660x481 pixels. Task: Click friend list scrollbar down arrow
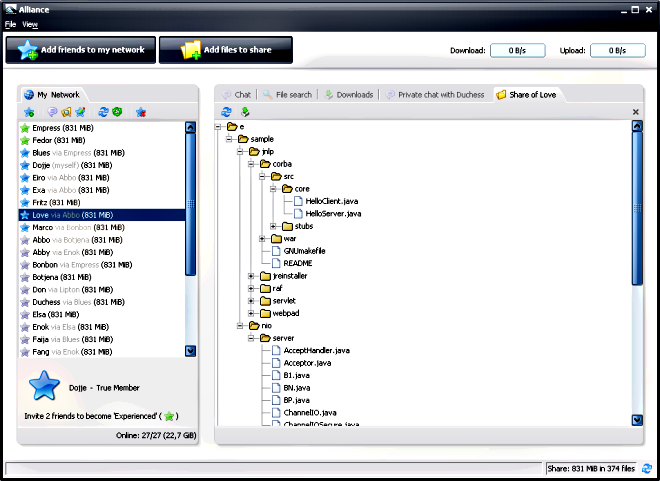point(191,351)
